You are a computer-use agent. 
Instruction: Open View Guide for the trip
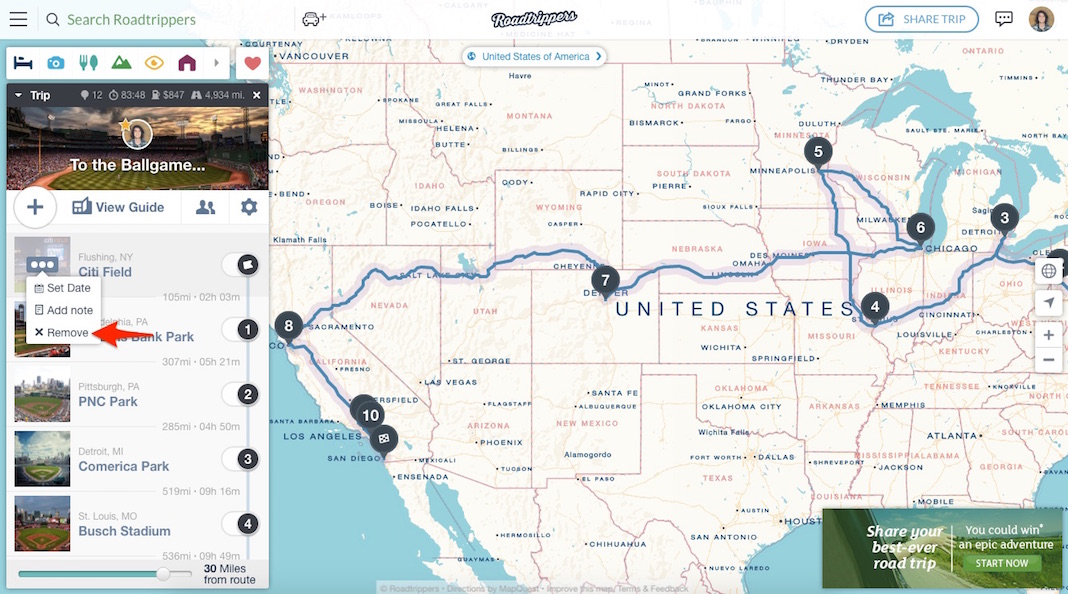pyautogui.click(x=118, y=207)
